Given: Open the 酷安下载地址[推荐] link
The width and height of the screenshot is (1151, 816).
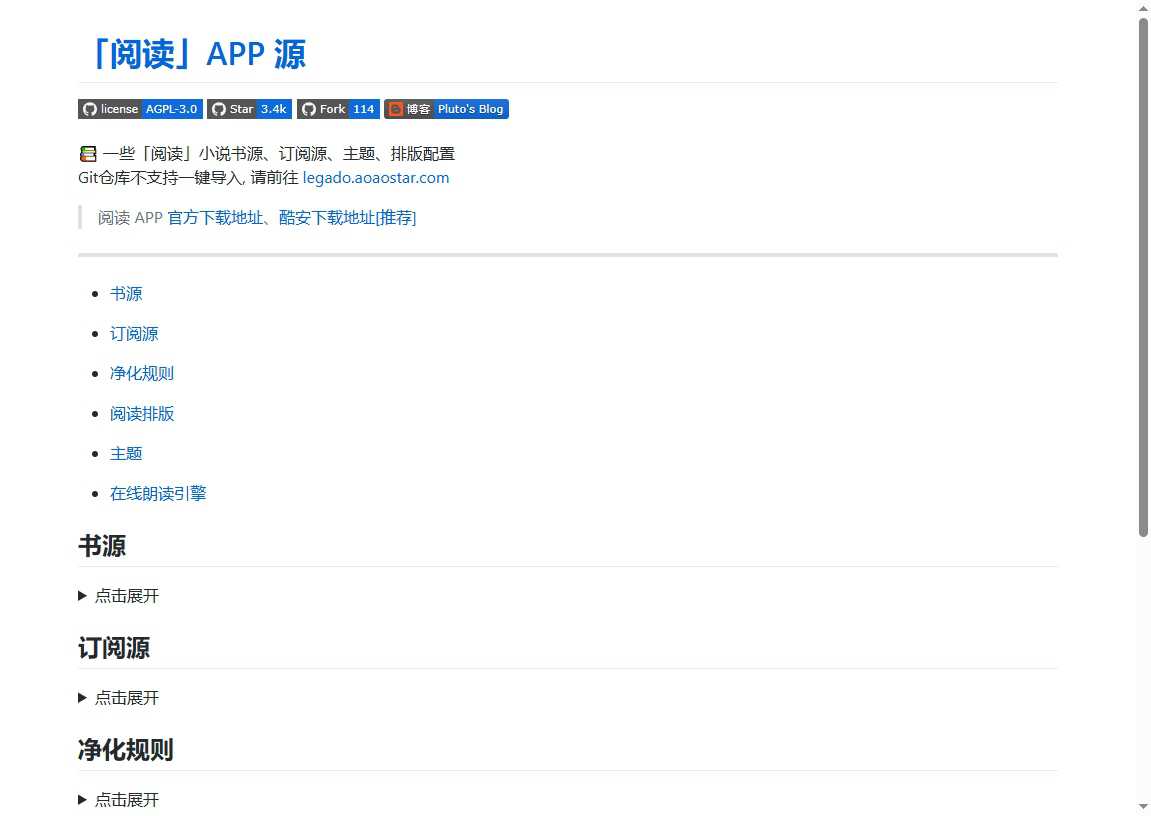Looking at the screenshot, I should click(347, 217).
